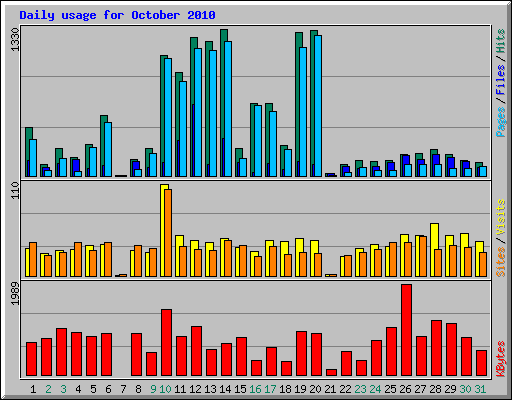Click the 110 visits axis value
512x400 pixels.
click(x=15, y=190)
